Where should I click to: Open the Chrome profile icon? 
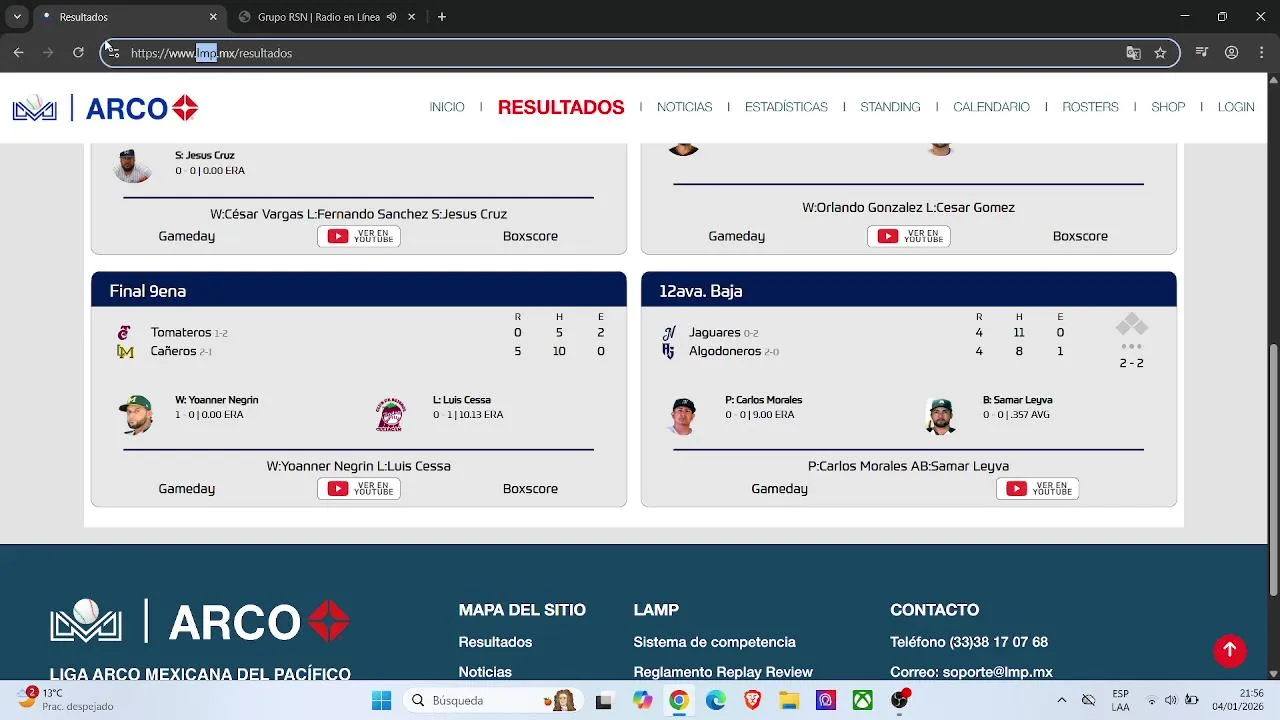pyautogui.click(x=1232, y=53)
